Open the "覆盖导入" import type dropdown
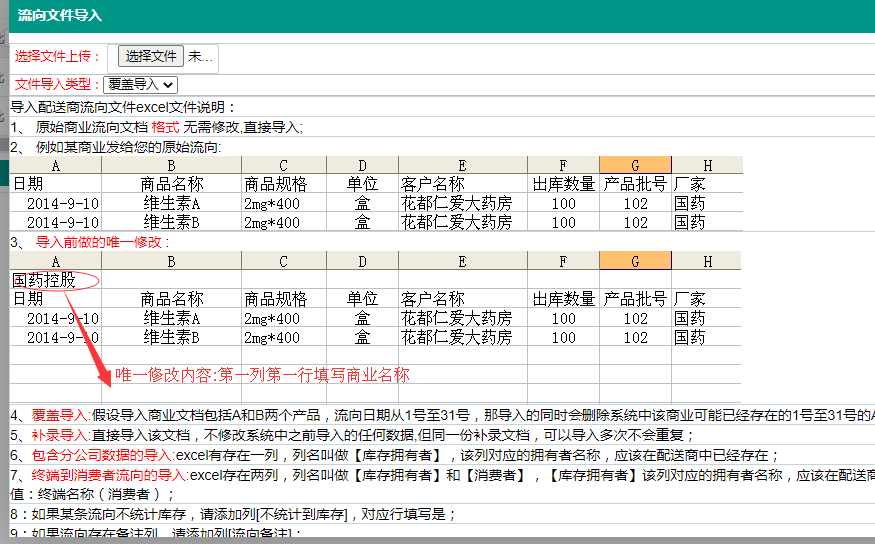Screen dimensions: 875x544 [x=140, y=85]
